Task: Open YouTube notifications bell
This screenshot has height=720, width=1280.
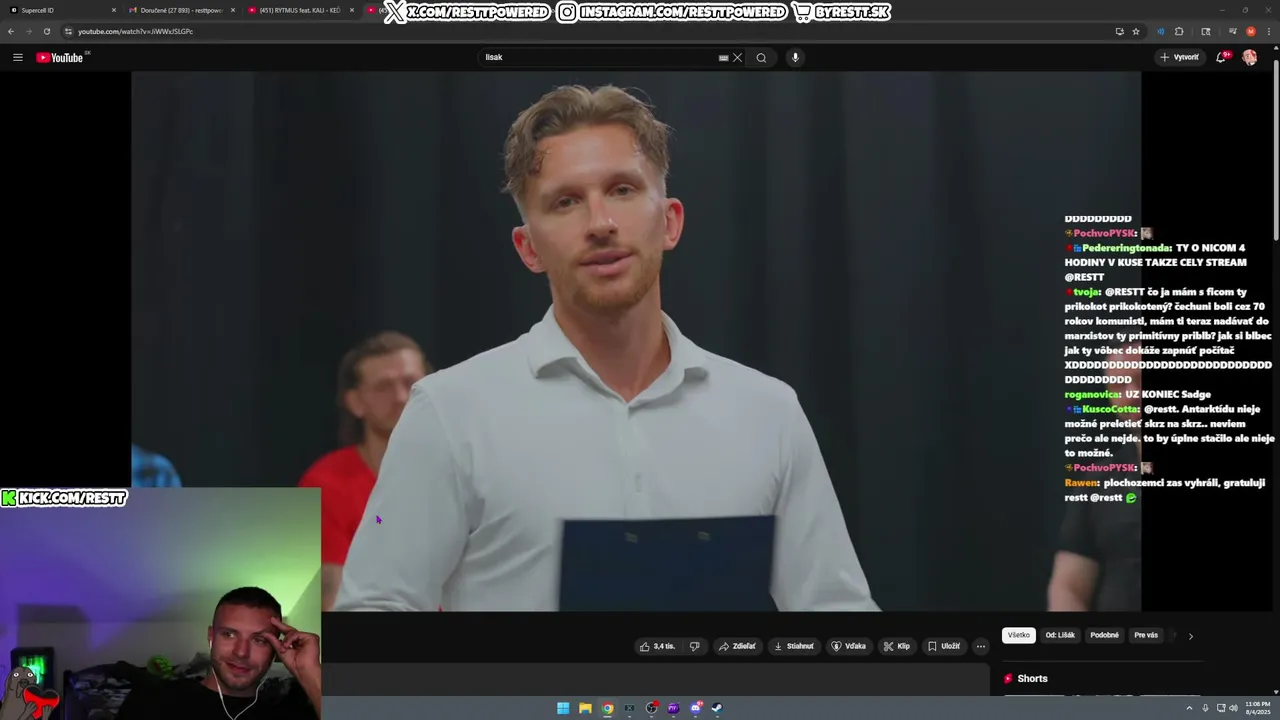Action: 1221,58
